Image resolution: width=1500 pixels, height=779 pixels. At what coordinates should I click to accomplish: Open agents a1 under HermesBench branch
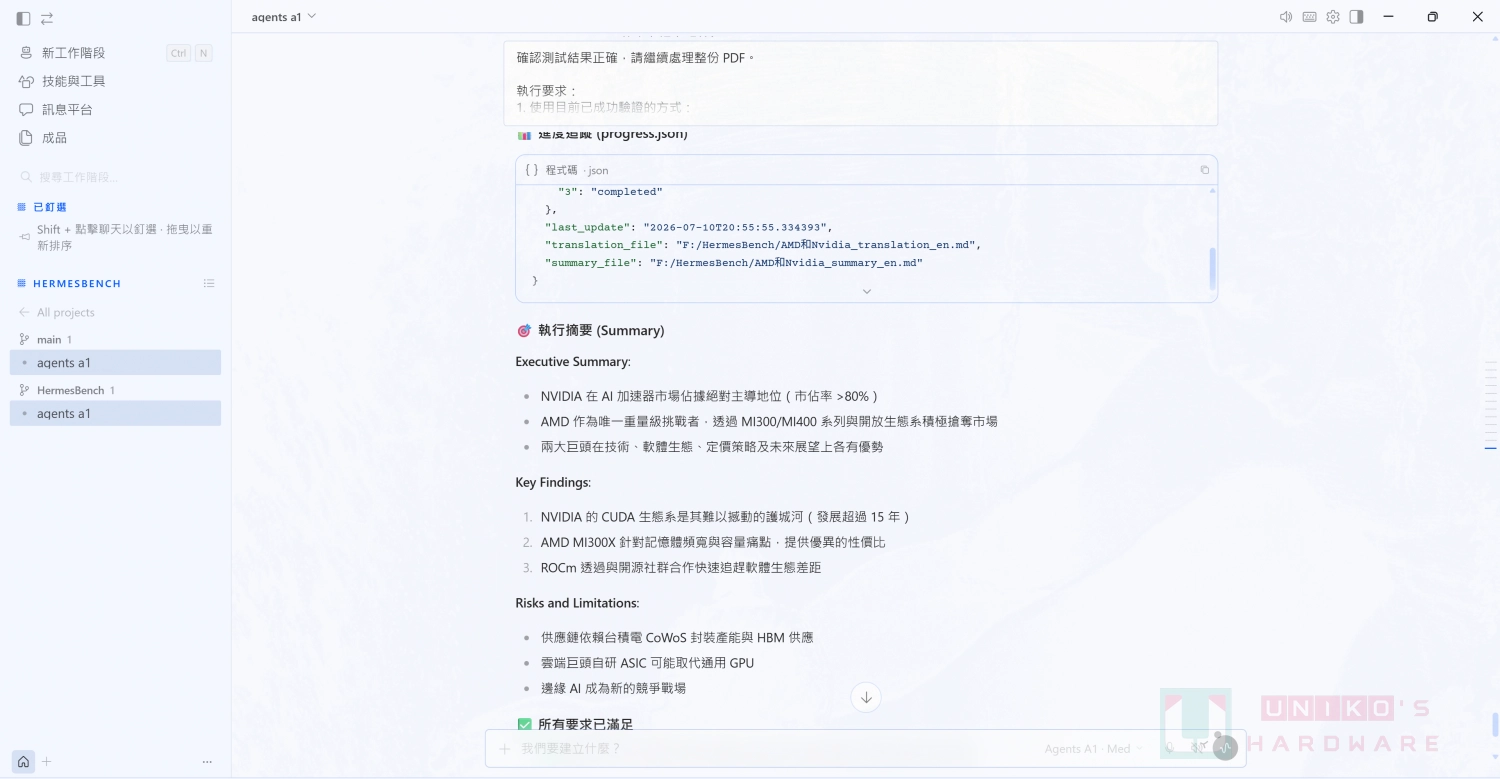[115, 413]
